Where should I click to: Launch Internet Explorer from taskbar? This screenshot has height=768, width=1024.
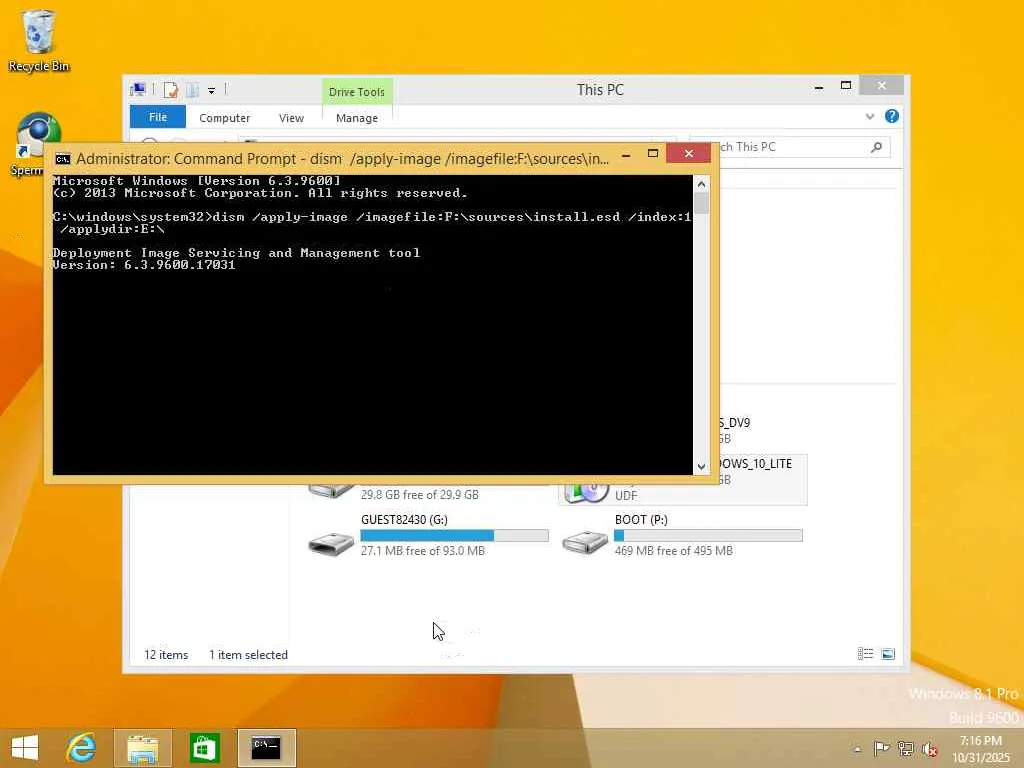pyautogui.click(x=82, y=748)
